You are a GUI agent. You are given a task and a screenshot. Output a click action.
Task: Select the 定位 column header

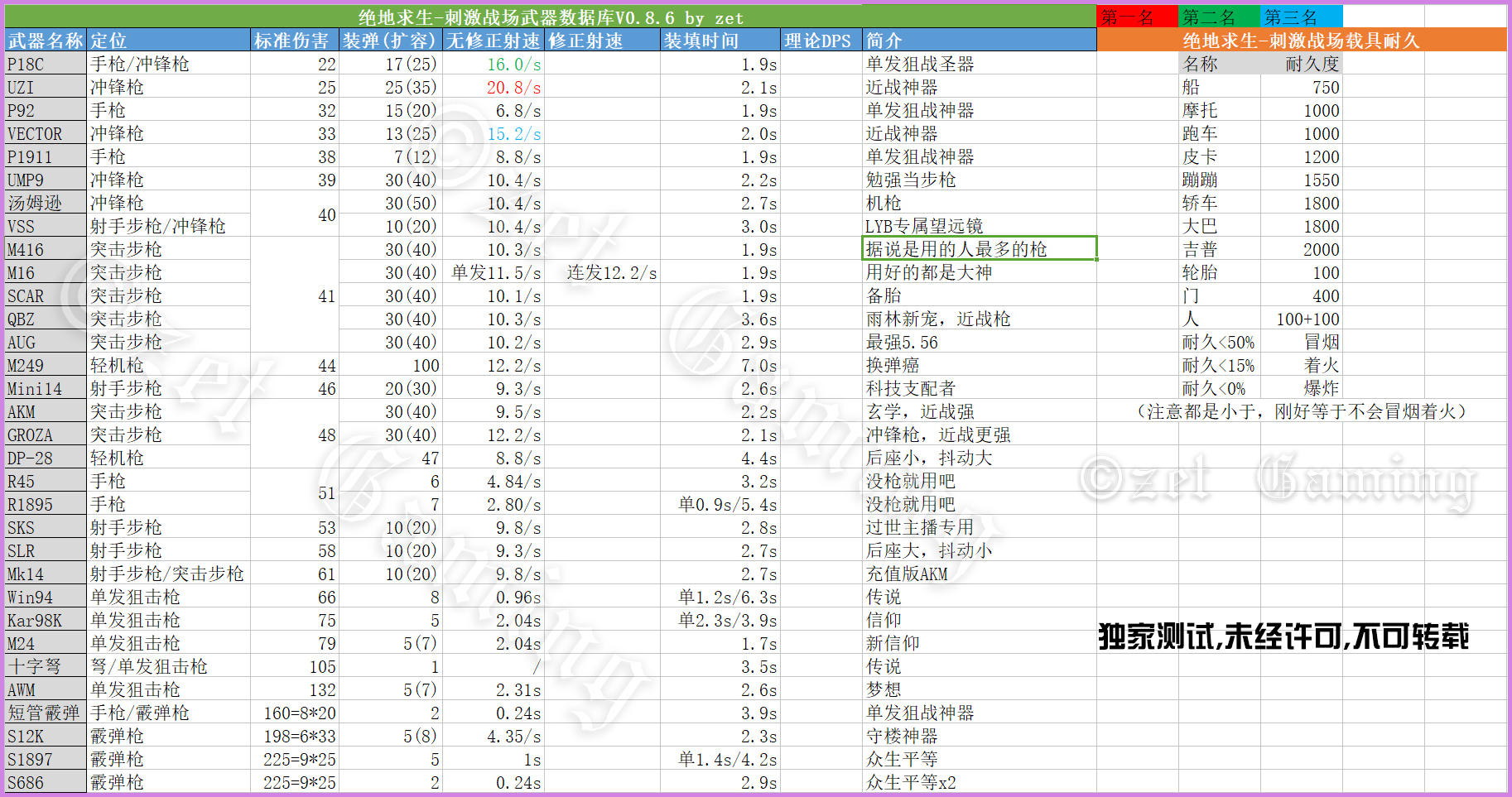point(168,40)
